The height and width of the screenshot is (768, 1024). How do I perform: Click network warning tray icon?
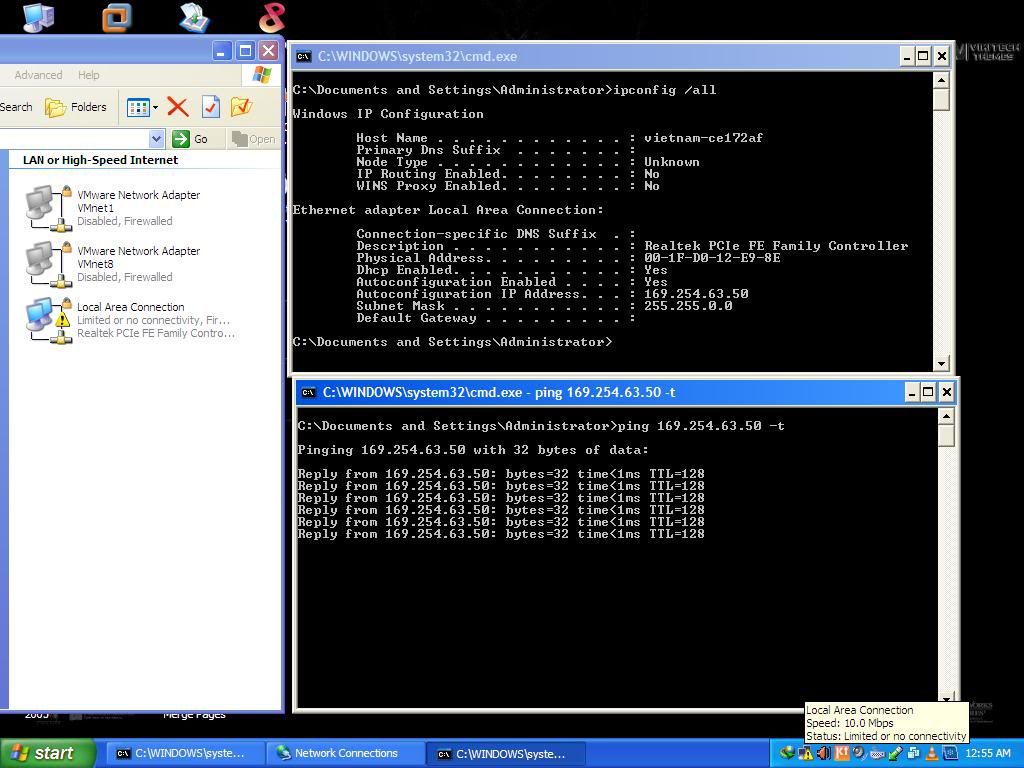(x=806, y=753)
